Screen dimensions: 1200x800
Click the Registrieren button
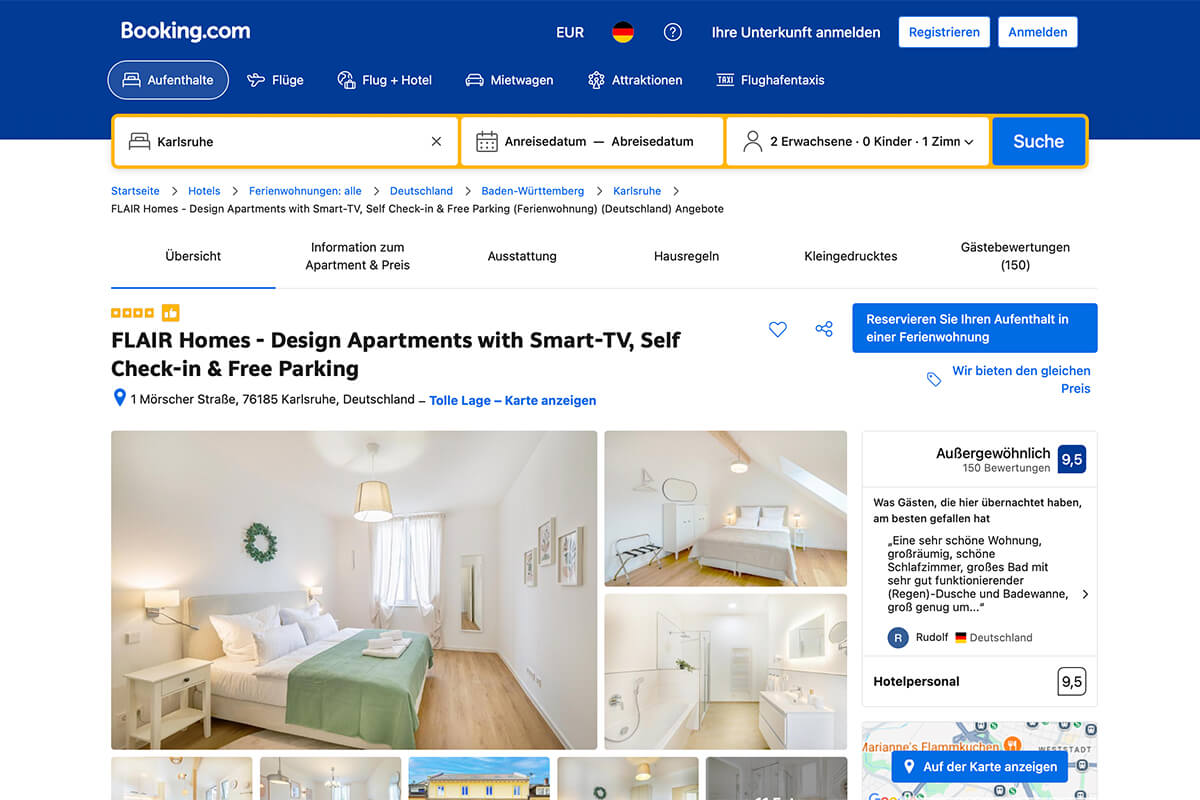(x=944, y=32)
